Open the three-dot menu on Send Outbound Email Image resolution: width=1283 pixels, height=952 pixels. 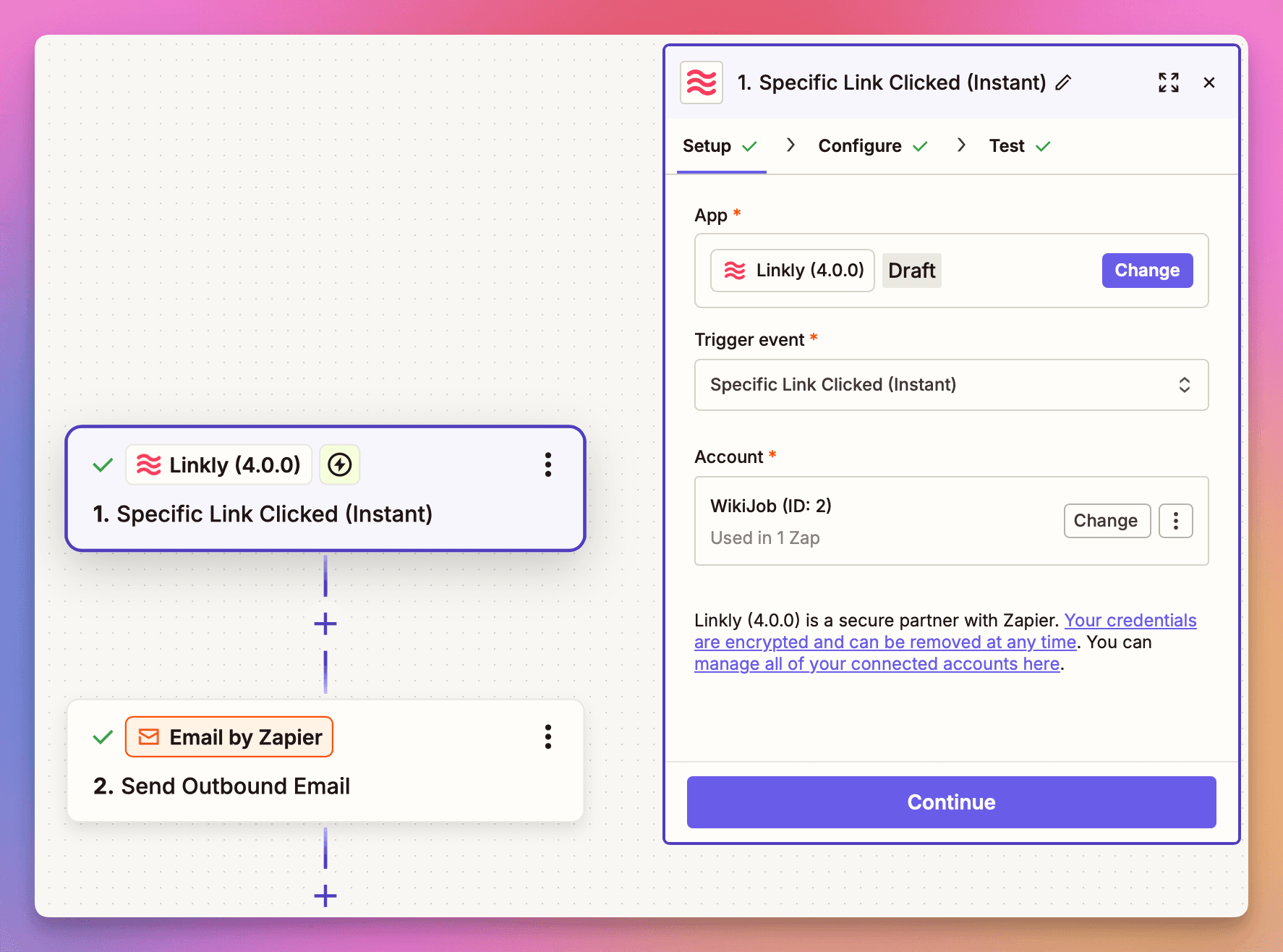tap(548, 736)
